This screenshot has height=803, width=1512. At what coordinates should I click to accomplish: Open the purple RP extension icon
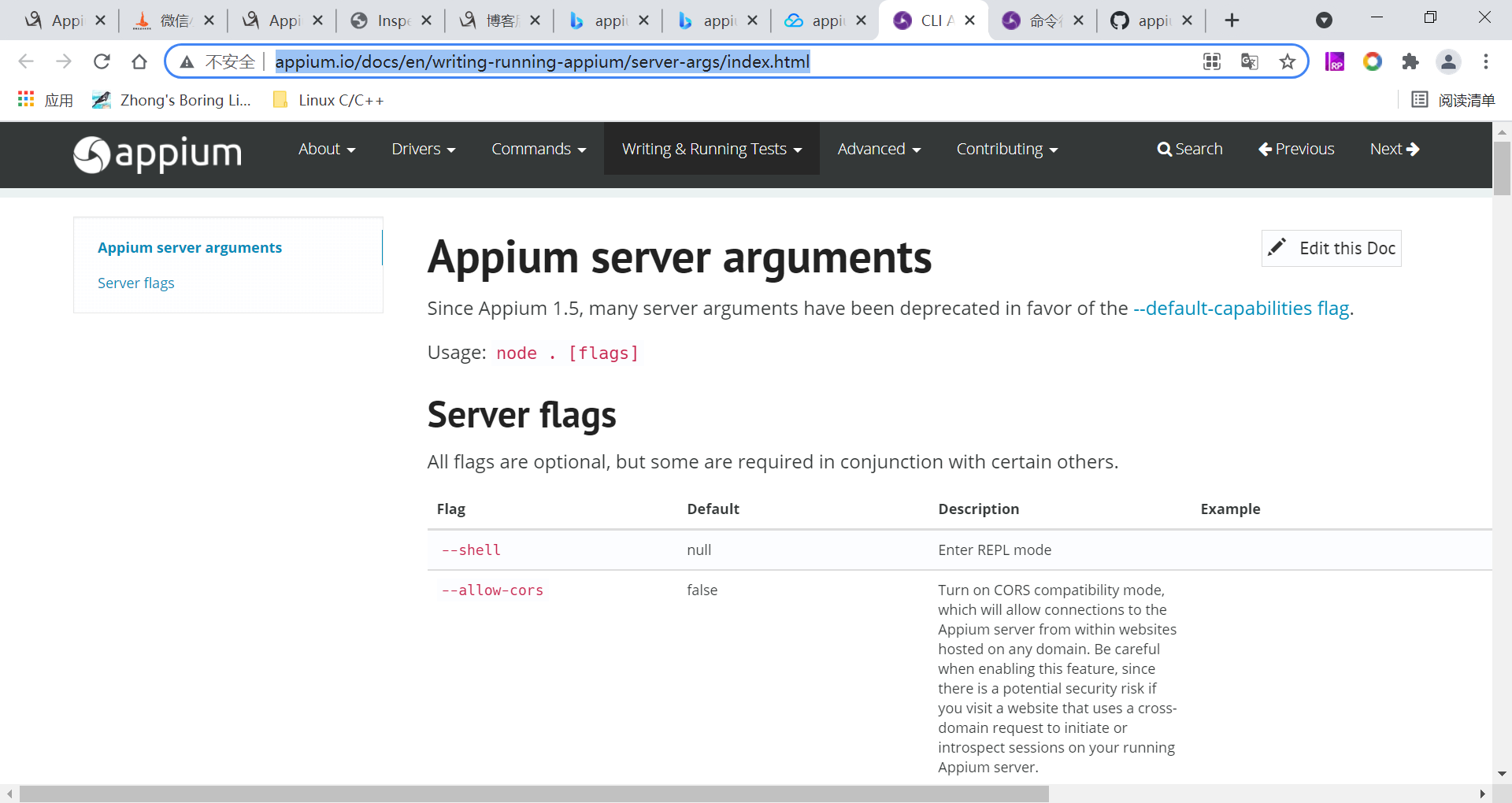pos(1335,61)
